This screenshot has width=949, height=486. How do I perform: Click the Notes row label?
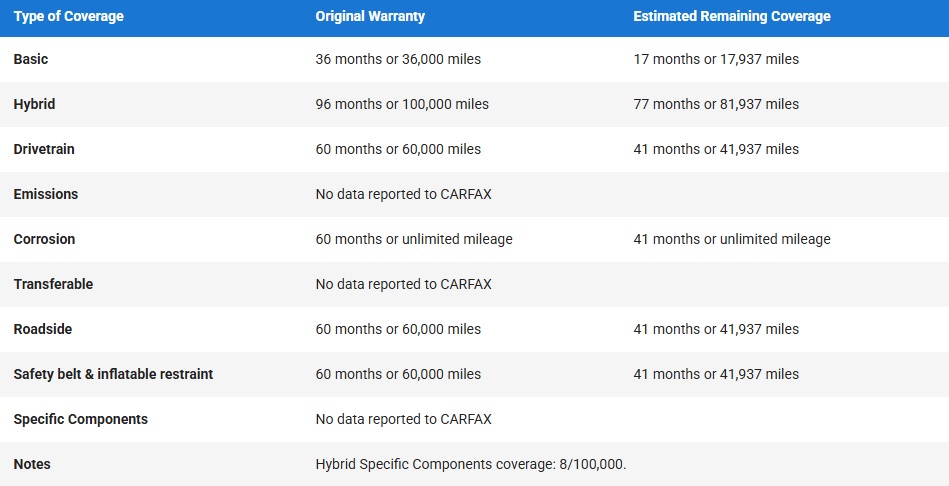point(32,464)
